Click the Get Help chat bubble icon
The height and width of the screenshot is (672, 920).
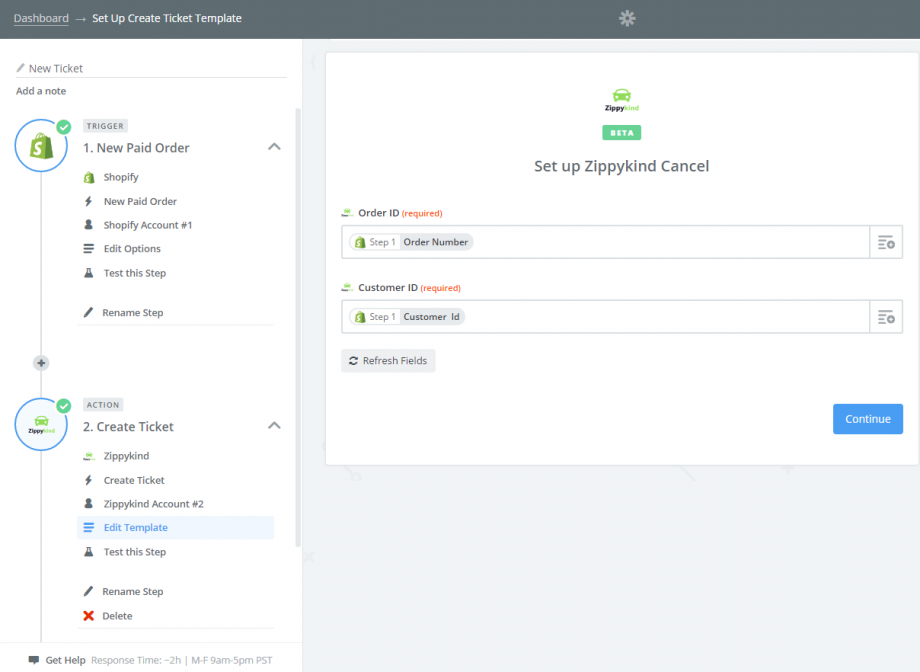pyautogui.click(x=34, y=660)
